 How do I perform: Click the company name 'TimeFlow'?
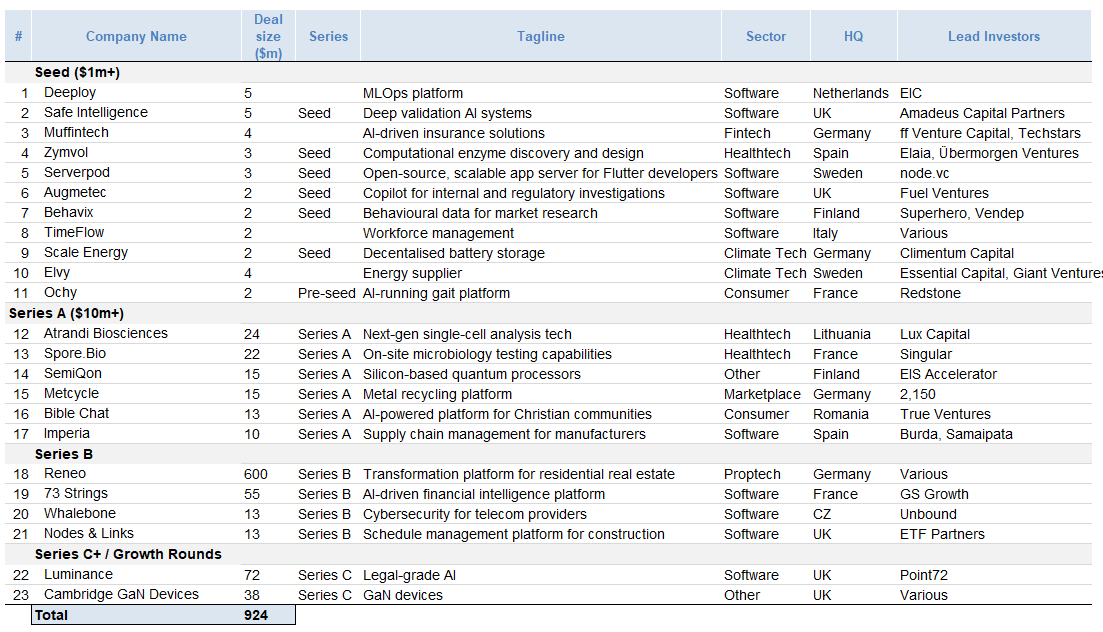[74, 233]
